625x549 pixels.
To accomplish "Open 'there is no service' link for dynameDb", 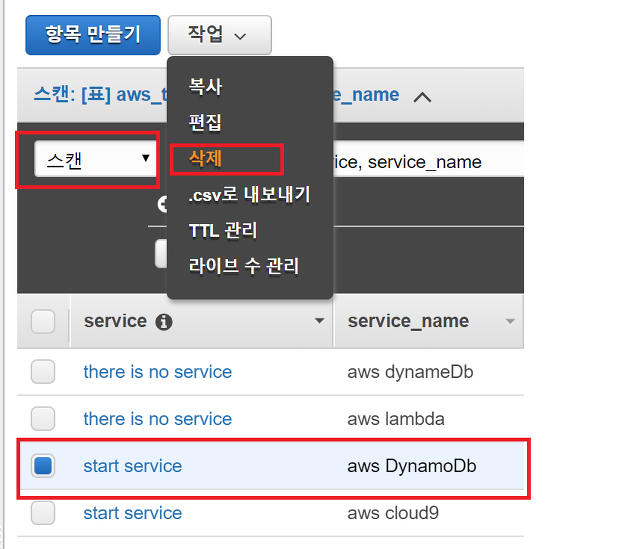I will [158, 372].
